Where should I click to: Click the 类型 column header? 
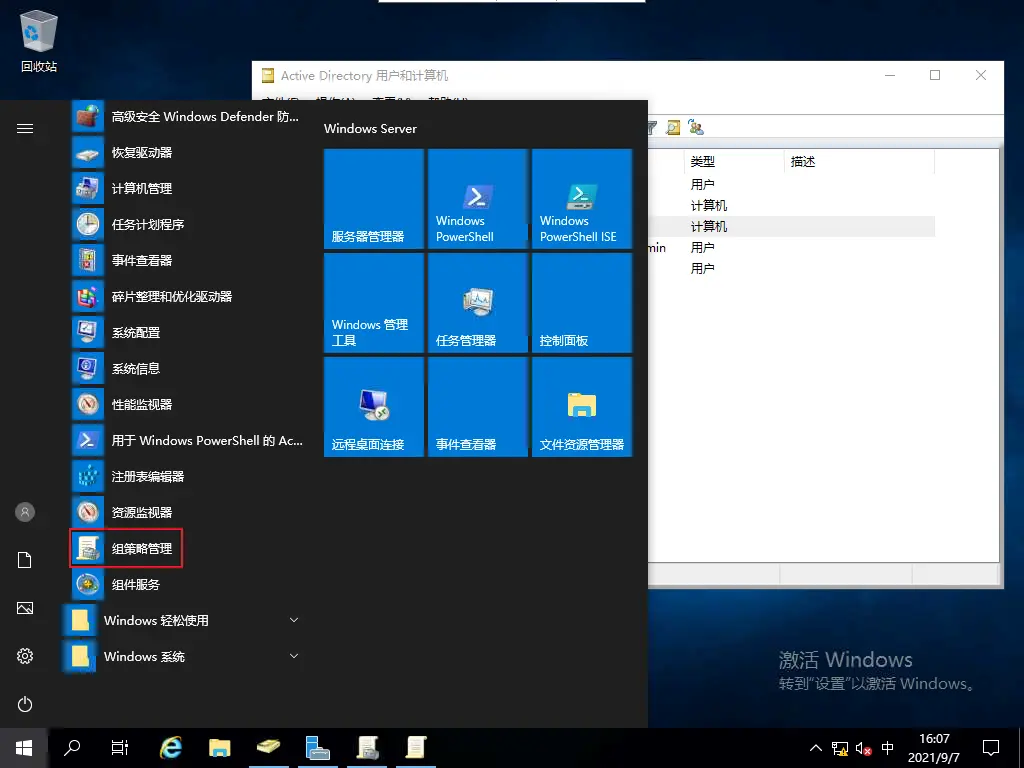(x=700, y=161)
